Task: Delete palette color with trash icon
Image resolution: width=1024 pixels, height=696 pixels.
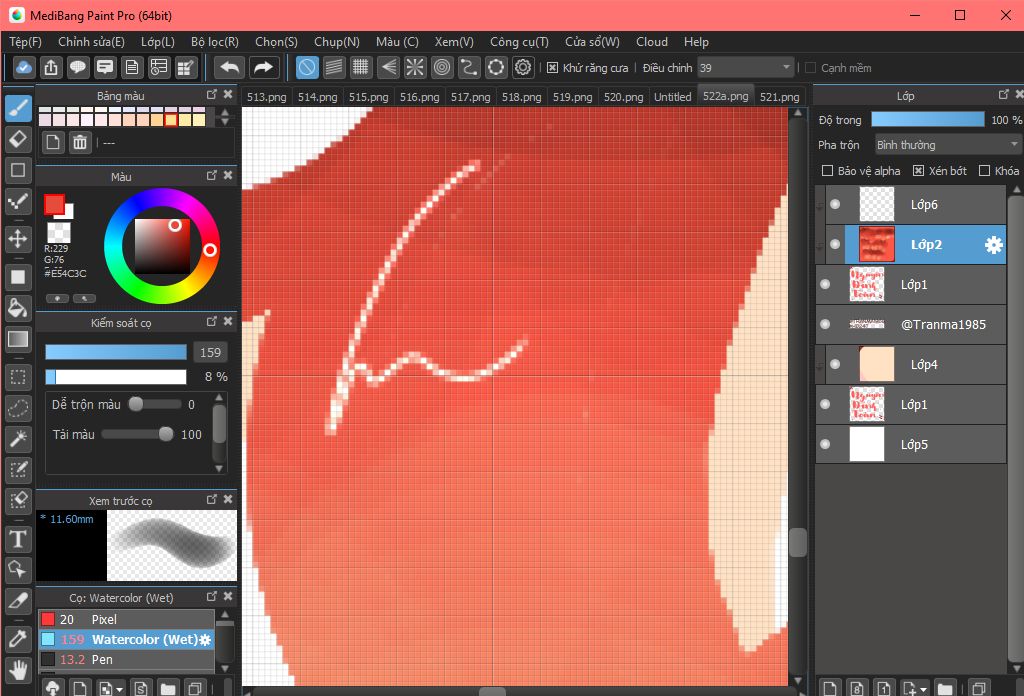Action: click(x=80, y=142)
